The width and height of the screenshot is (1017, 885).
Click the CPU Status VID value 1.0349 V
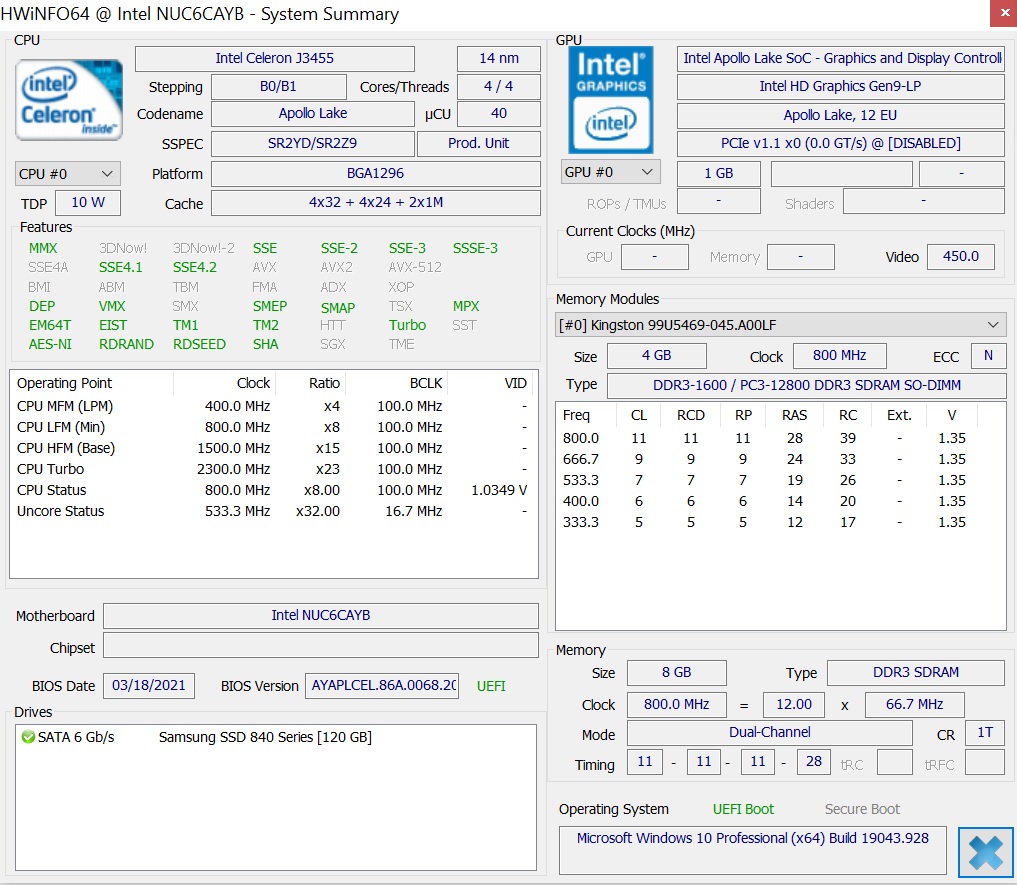[499, 491]
